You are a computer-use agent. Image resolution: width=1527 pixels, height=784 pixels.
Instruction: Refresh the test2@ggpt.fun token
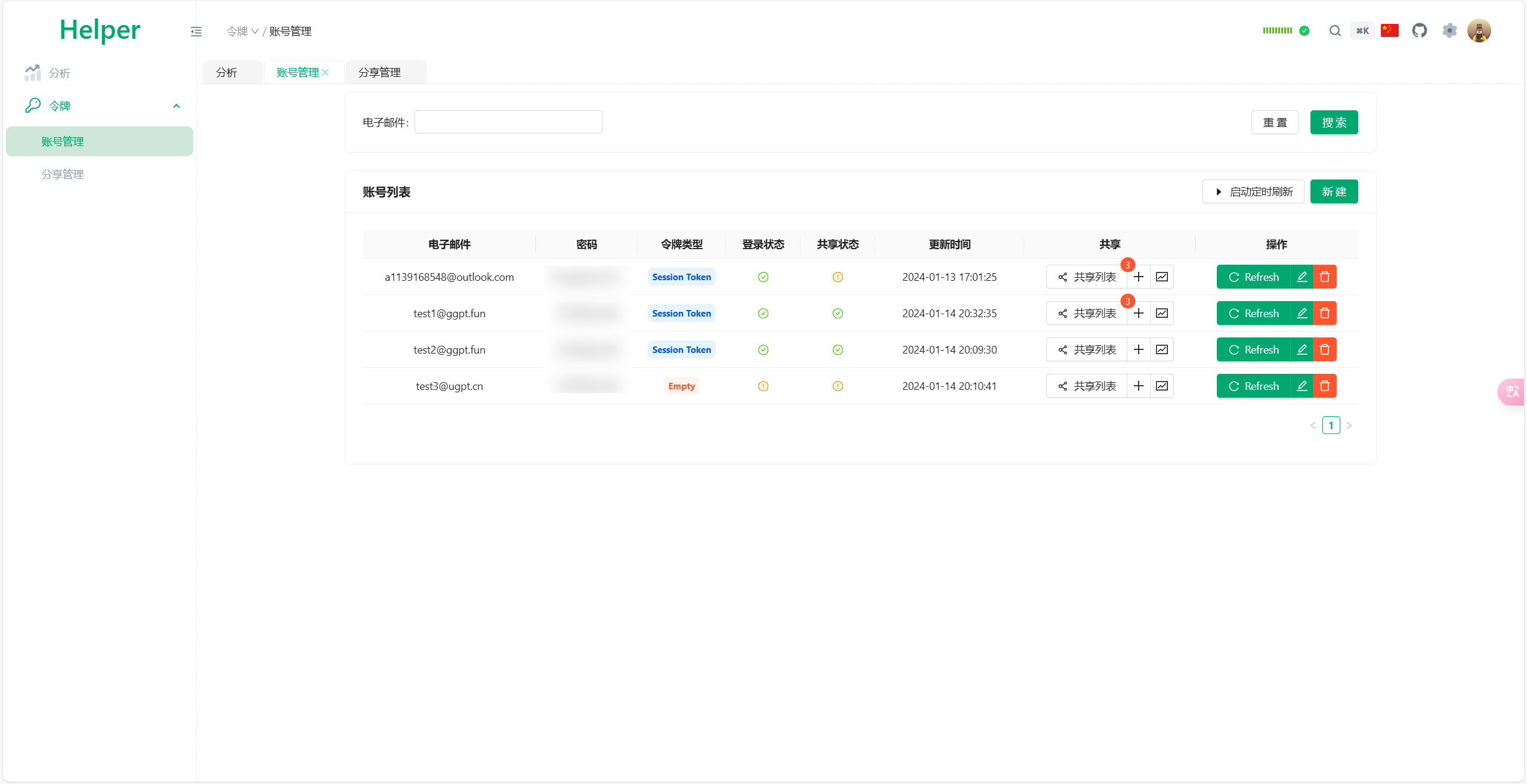[1253, 349]
